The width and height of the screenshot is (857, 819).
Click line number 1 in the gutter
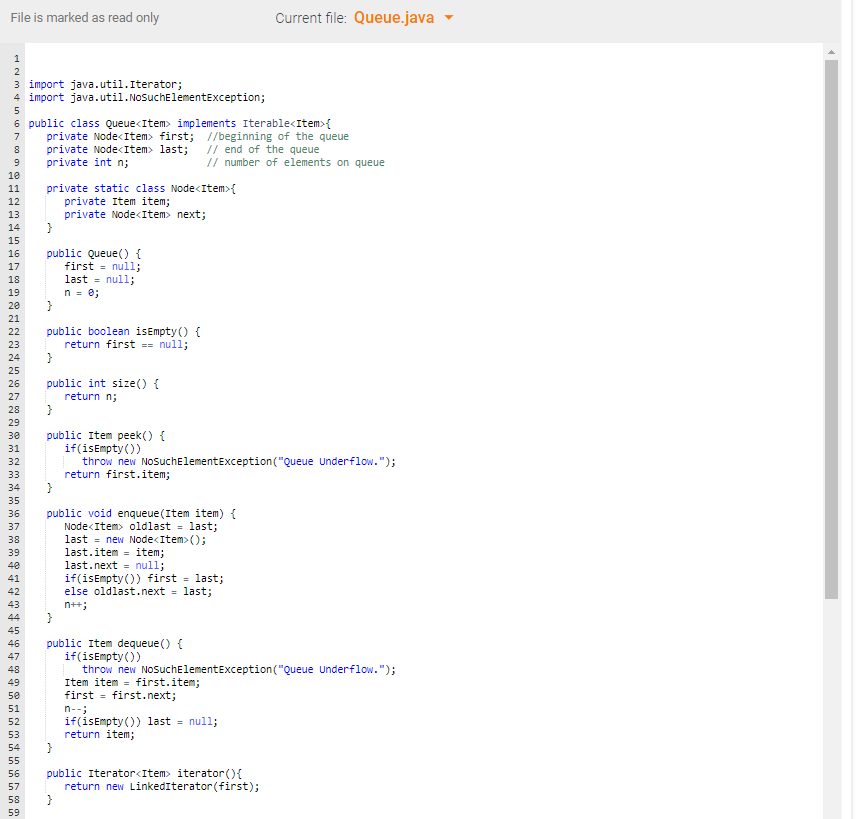(x=17, y=58)
